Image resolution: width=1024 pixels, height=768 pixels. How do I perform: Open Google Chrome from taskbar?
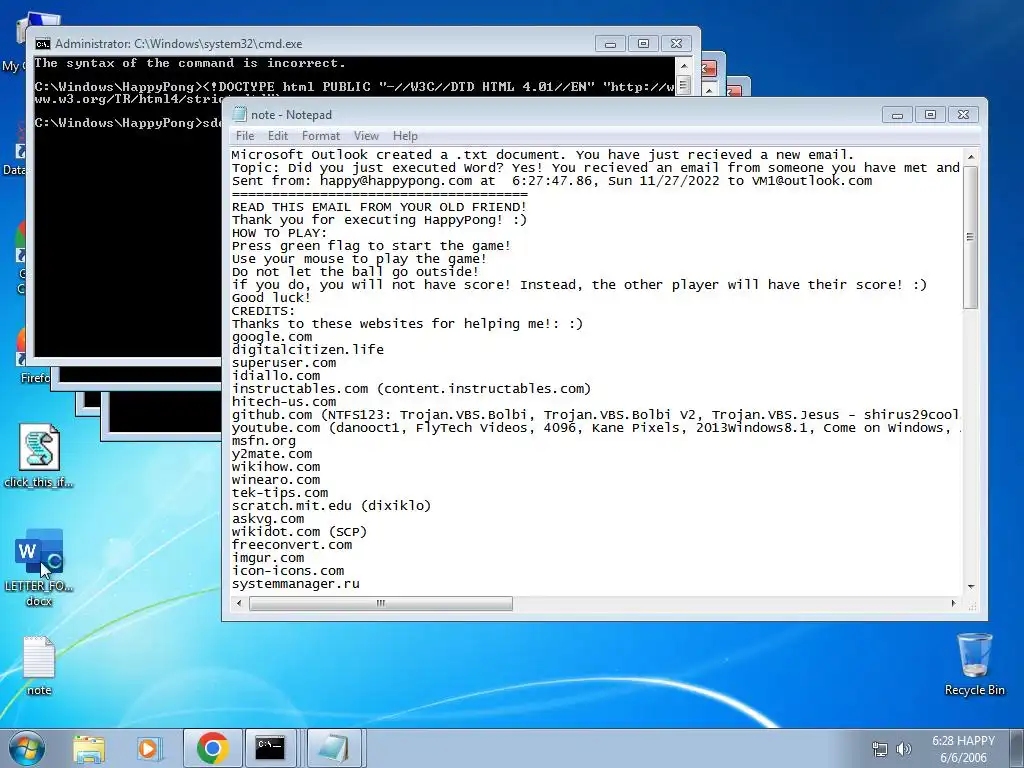pos(212,748)
